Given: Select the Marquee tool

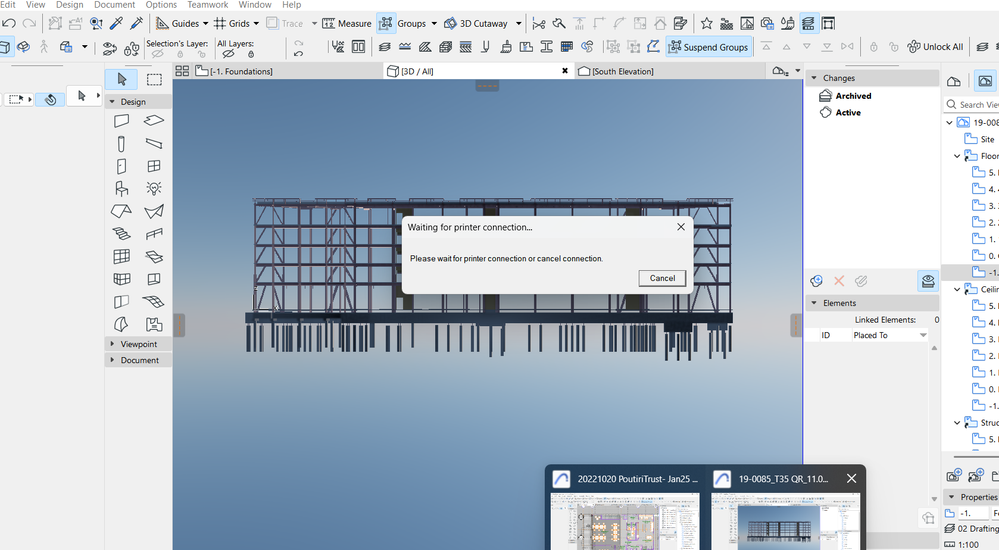Looking at the screenshot, I should (154, 79).
